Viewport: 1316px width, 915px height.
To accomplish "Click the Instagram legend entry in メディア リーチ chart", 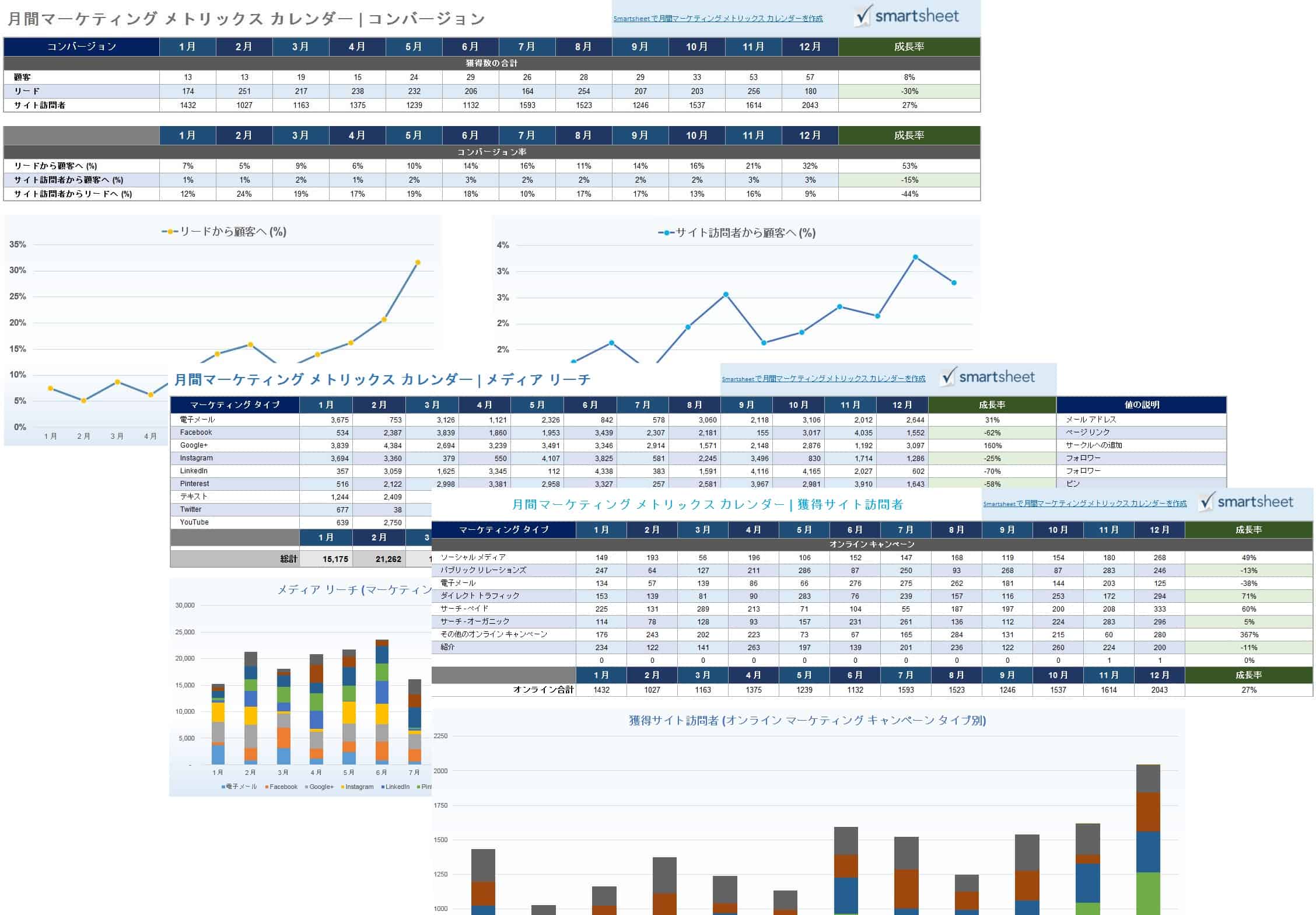I will [x=357, y=787].
